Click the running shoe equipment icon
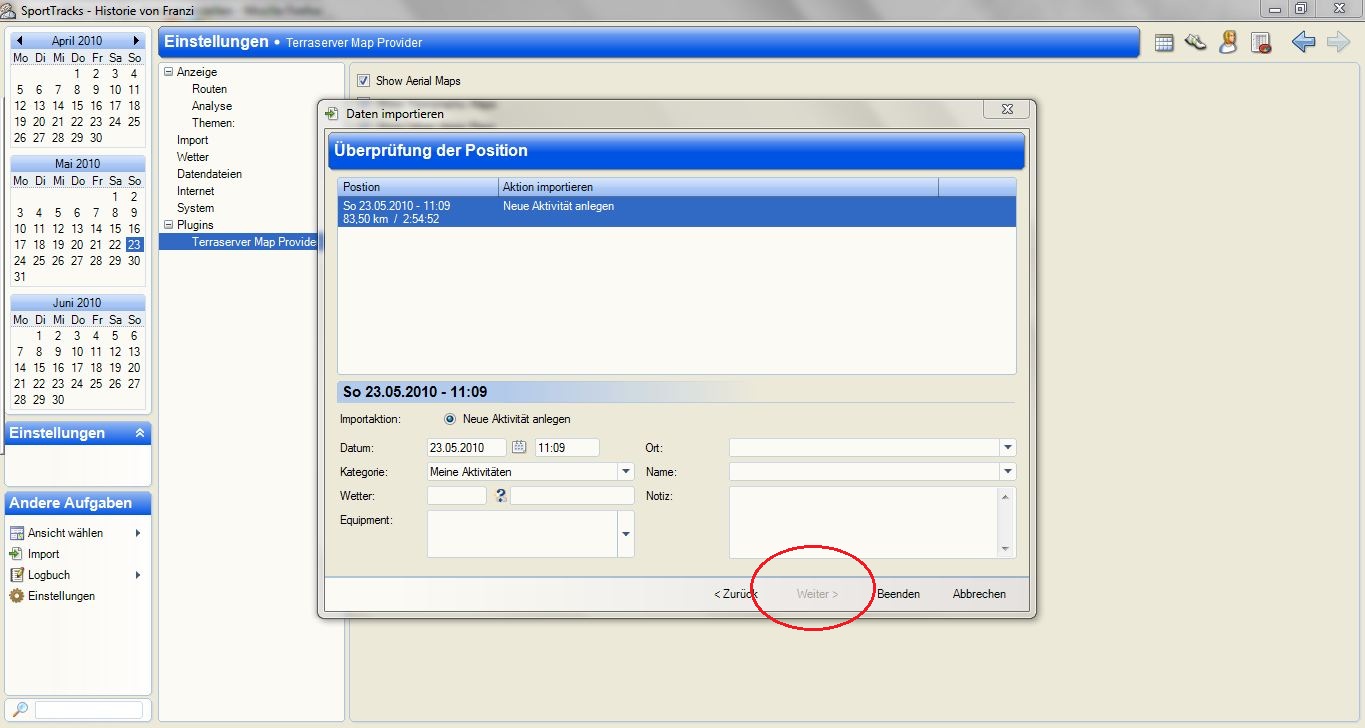Screen dimensions: 1365x728 pyautogui.click(x=1196, y=43)
